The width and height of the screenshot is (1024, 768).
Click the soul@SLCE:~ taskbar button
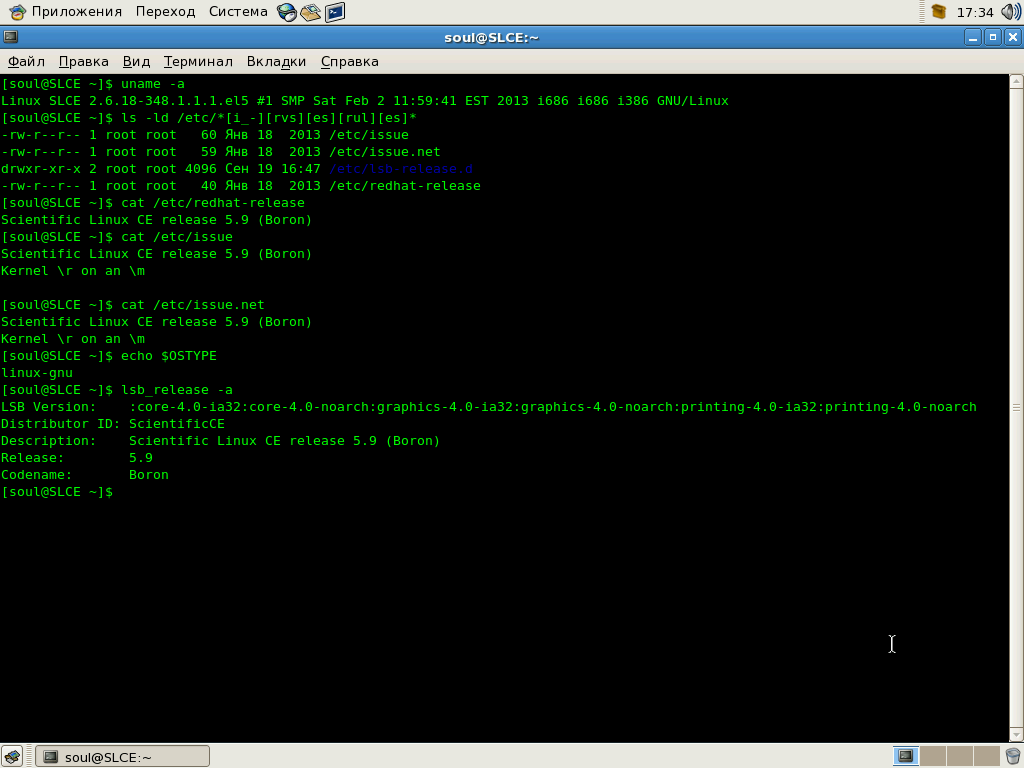tap(122, 756)
